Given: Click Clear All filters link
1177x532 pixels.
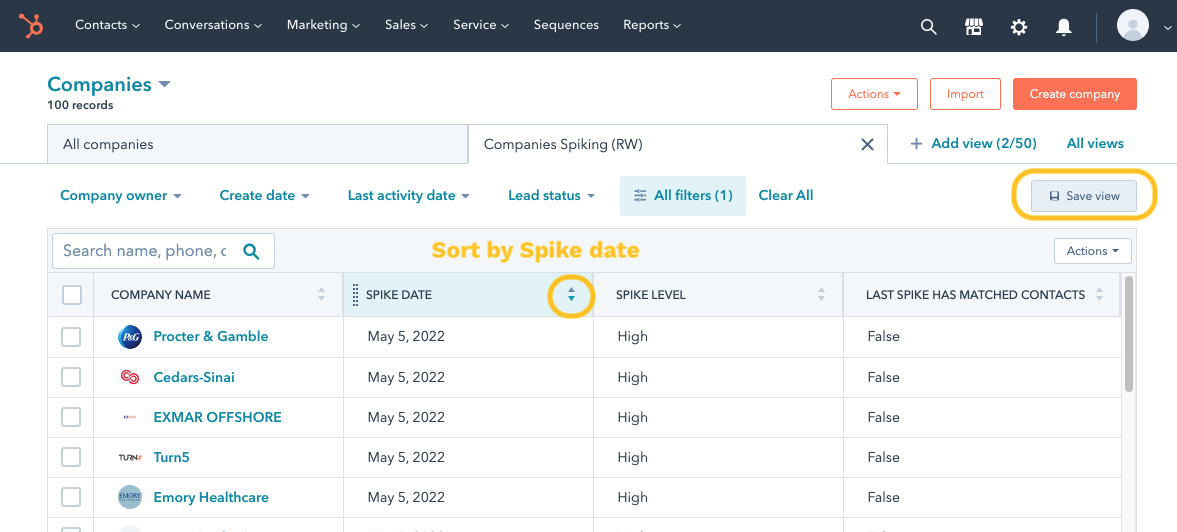Looking at the screenshot, I should point(786,196).
